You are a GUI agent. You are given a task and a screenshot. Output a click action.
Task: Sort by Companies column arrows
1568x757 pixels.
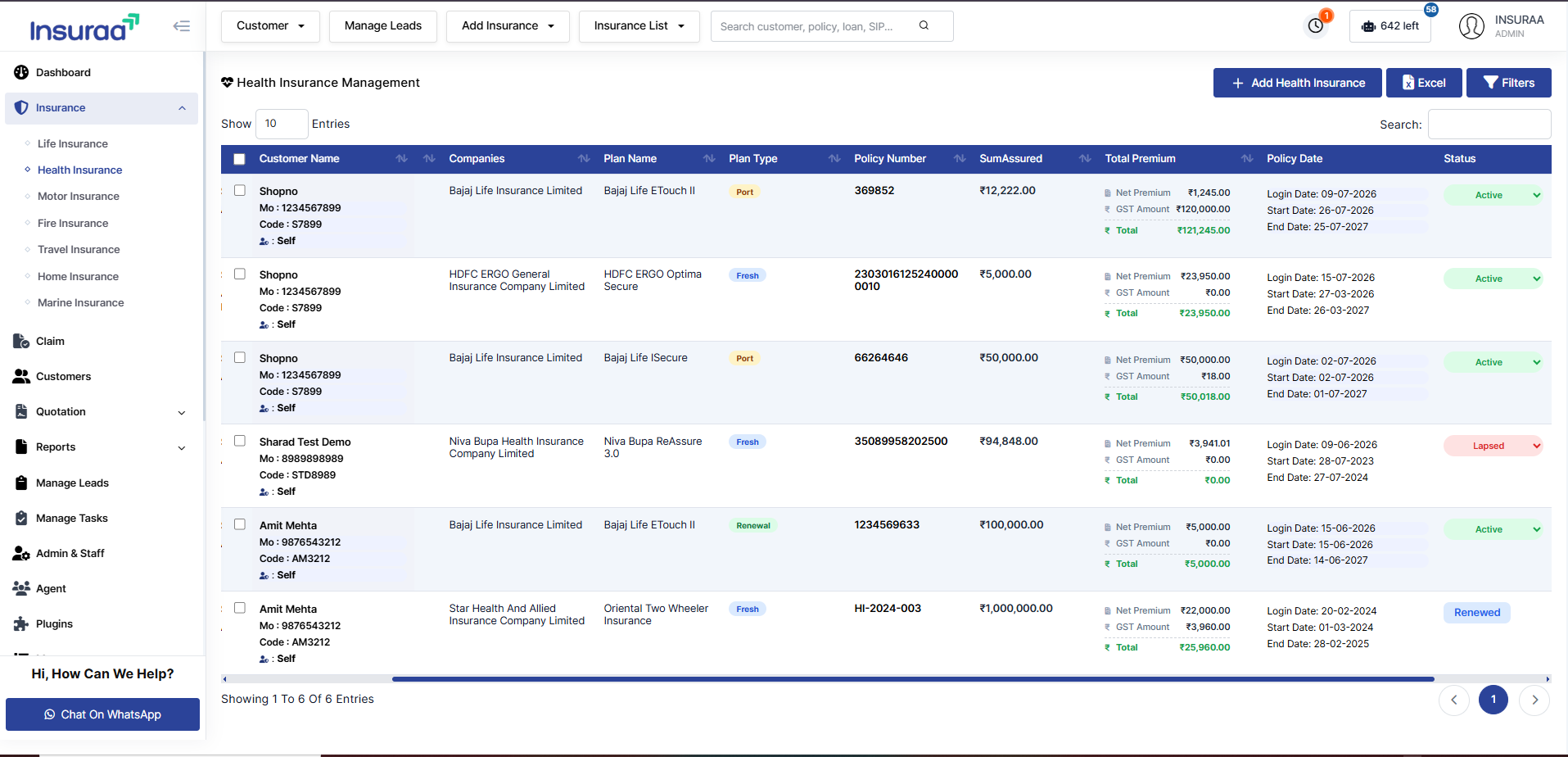click(584, 159)
